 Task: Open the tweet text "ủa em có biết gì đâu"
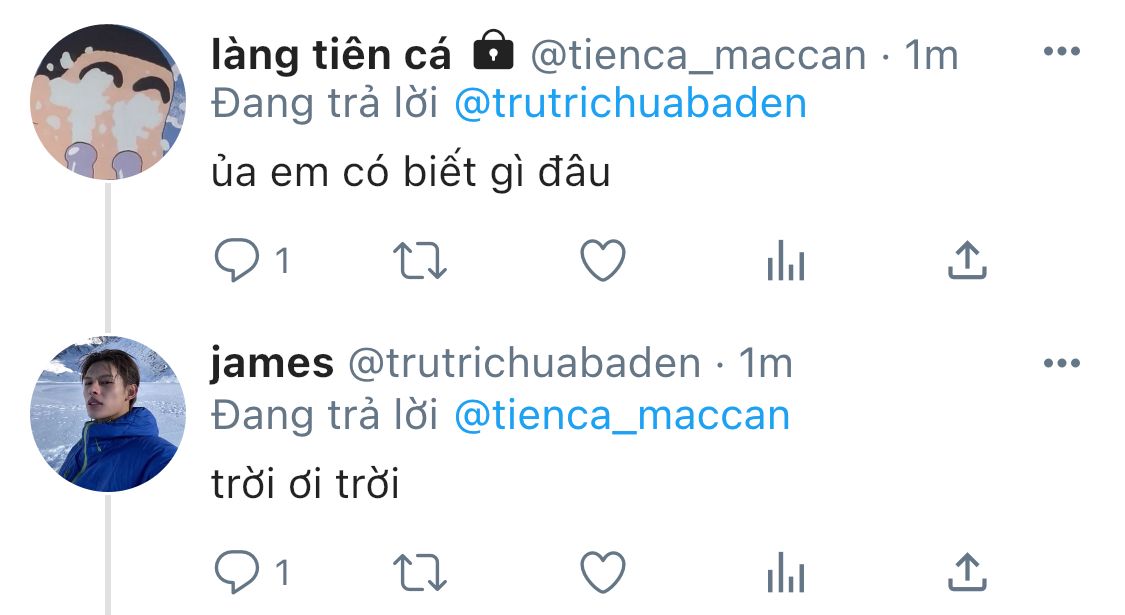coord(411,174)
